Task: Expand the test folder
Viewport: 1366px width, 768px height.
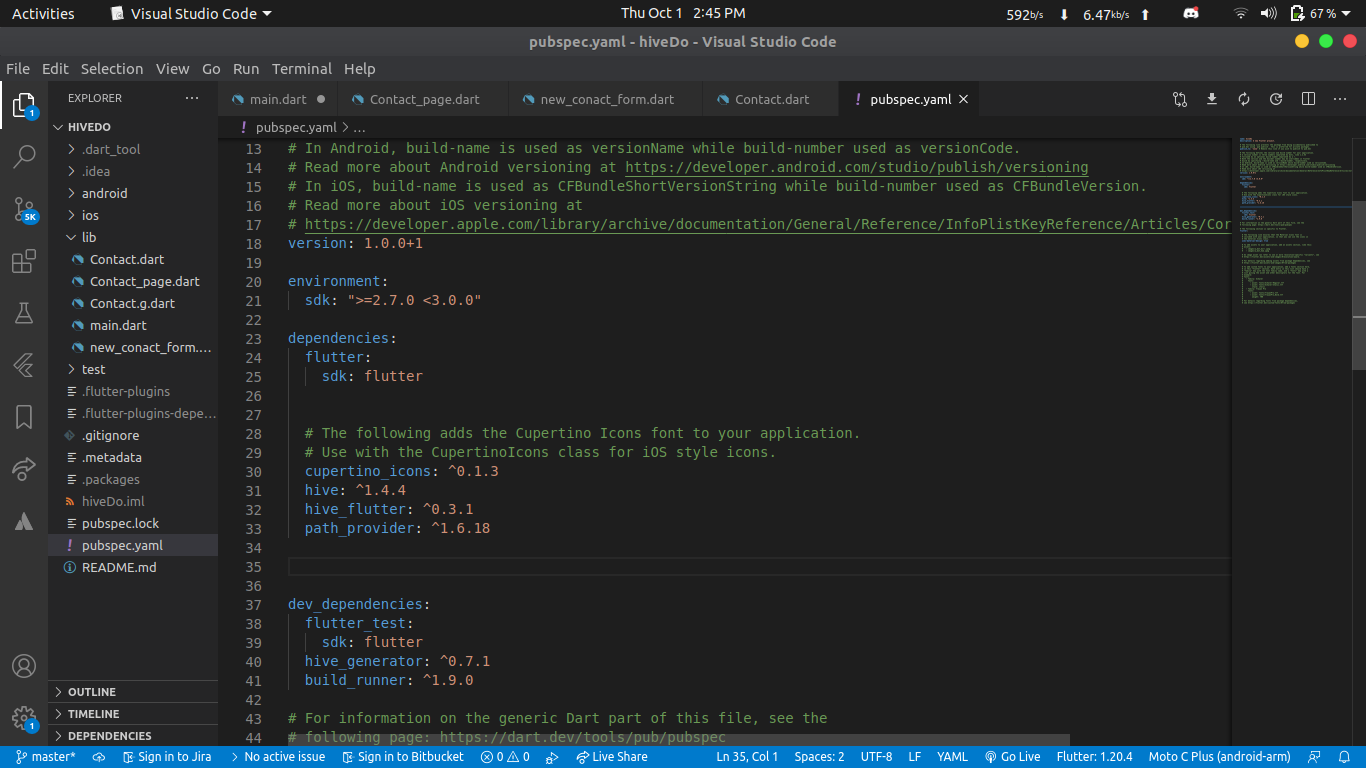Action: (x=133, y=369)
